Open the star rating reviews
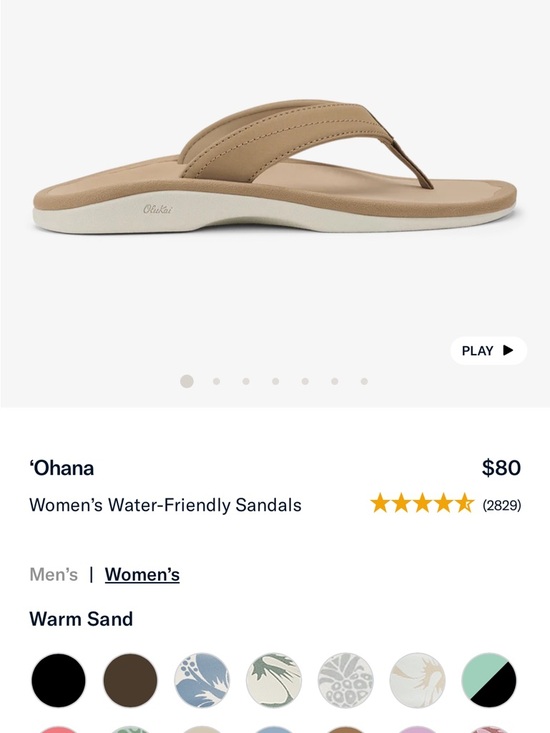Viewport: 550px width, 733px height. 422,504
